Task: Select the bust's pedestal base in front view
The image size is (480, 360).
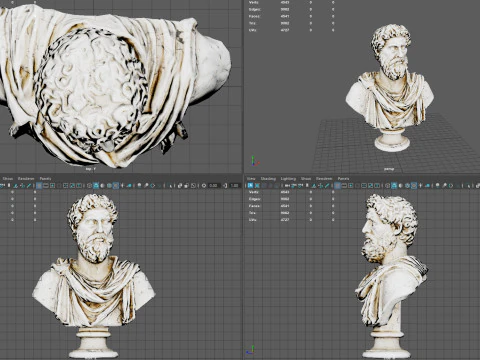Action: coord(93,343)
